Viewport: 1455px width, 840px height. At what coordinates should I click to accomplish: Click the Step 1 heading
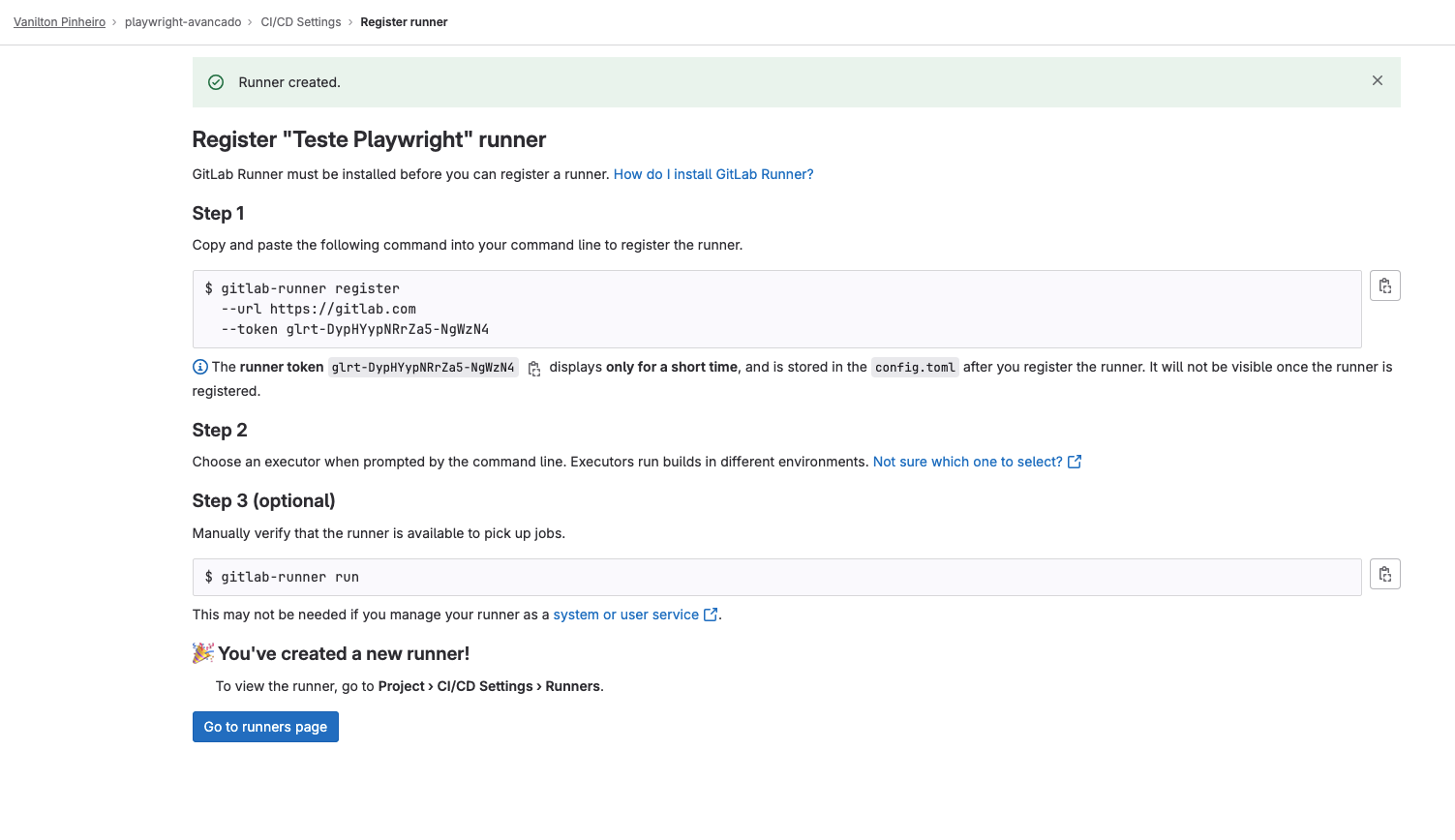coord(218,213)
